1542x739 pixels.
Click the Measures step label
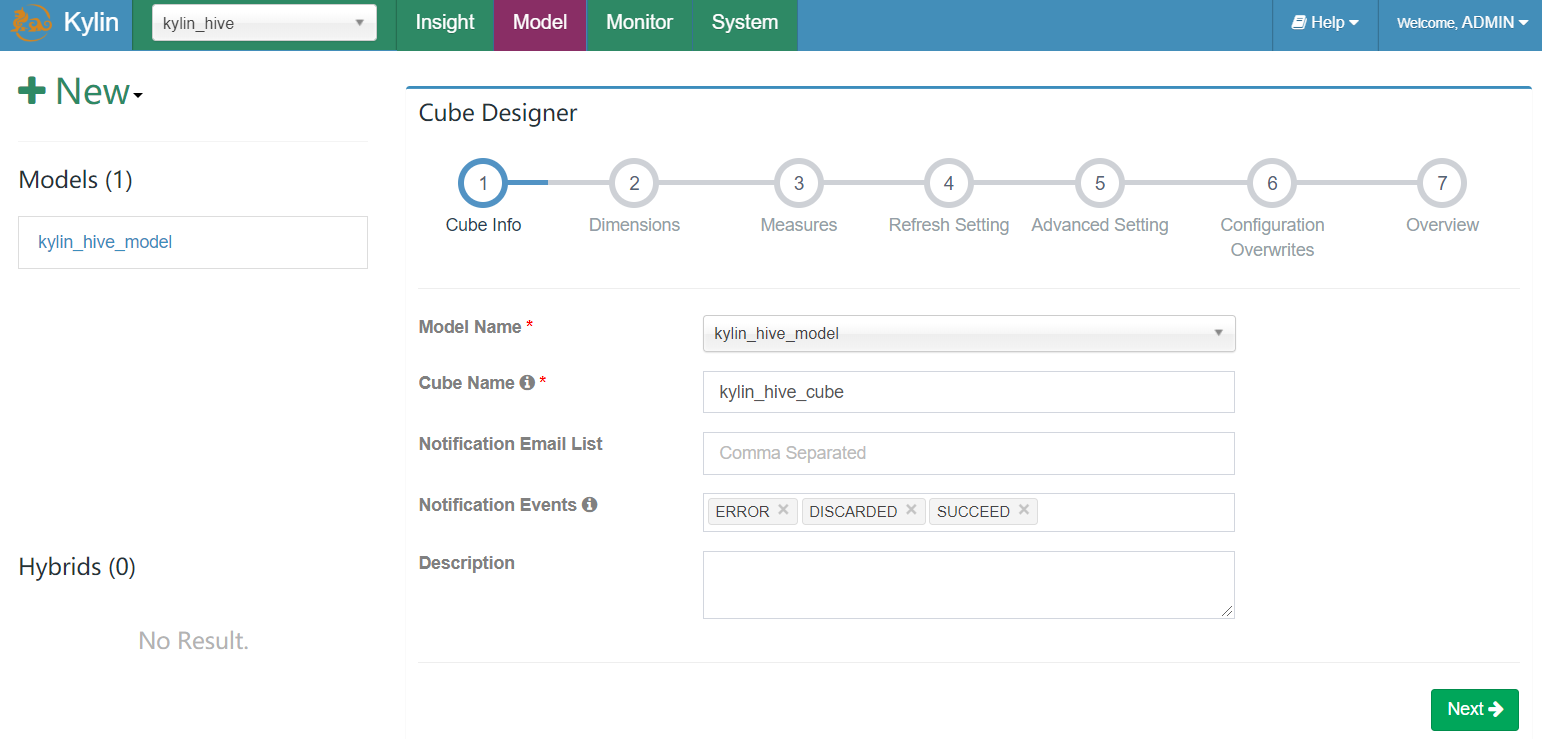[x=799, y=225]
